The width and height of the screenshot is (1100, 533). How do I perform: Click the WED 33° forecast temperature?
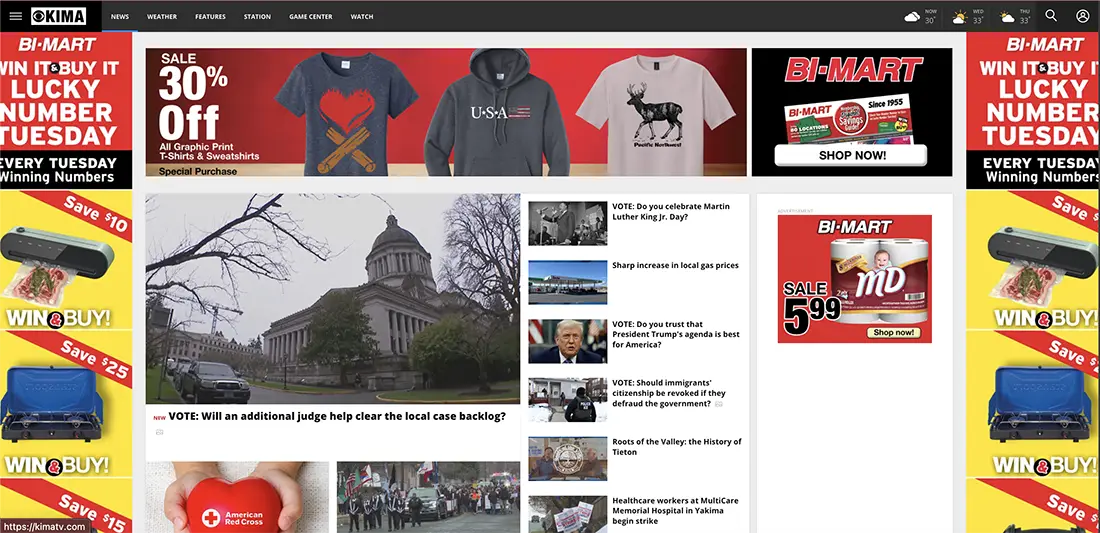pyautogui.click(x=977, y=20)
